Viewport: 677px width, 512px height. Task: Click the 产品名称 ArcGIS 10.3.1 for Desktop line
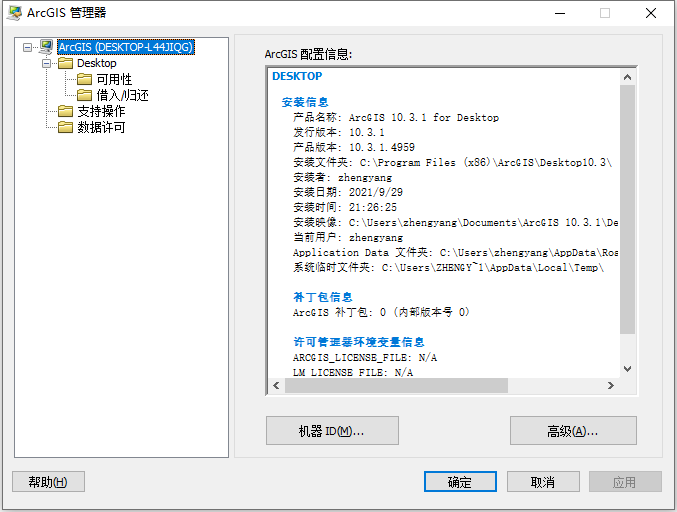click(x=396, y=117)
